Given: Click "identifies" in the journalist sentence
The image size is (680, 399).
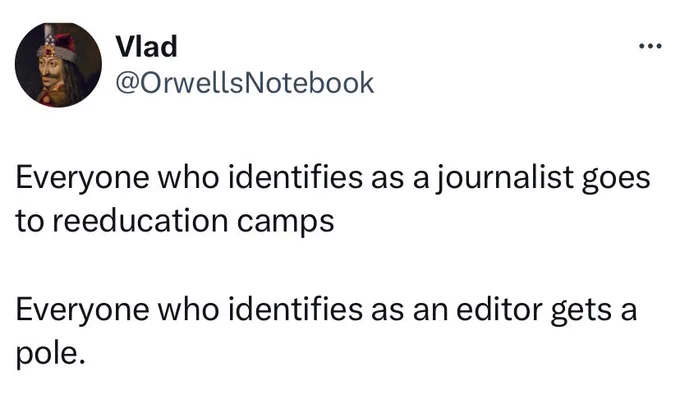Looking at the screenshot, I should (295, 177).
